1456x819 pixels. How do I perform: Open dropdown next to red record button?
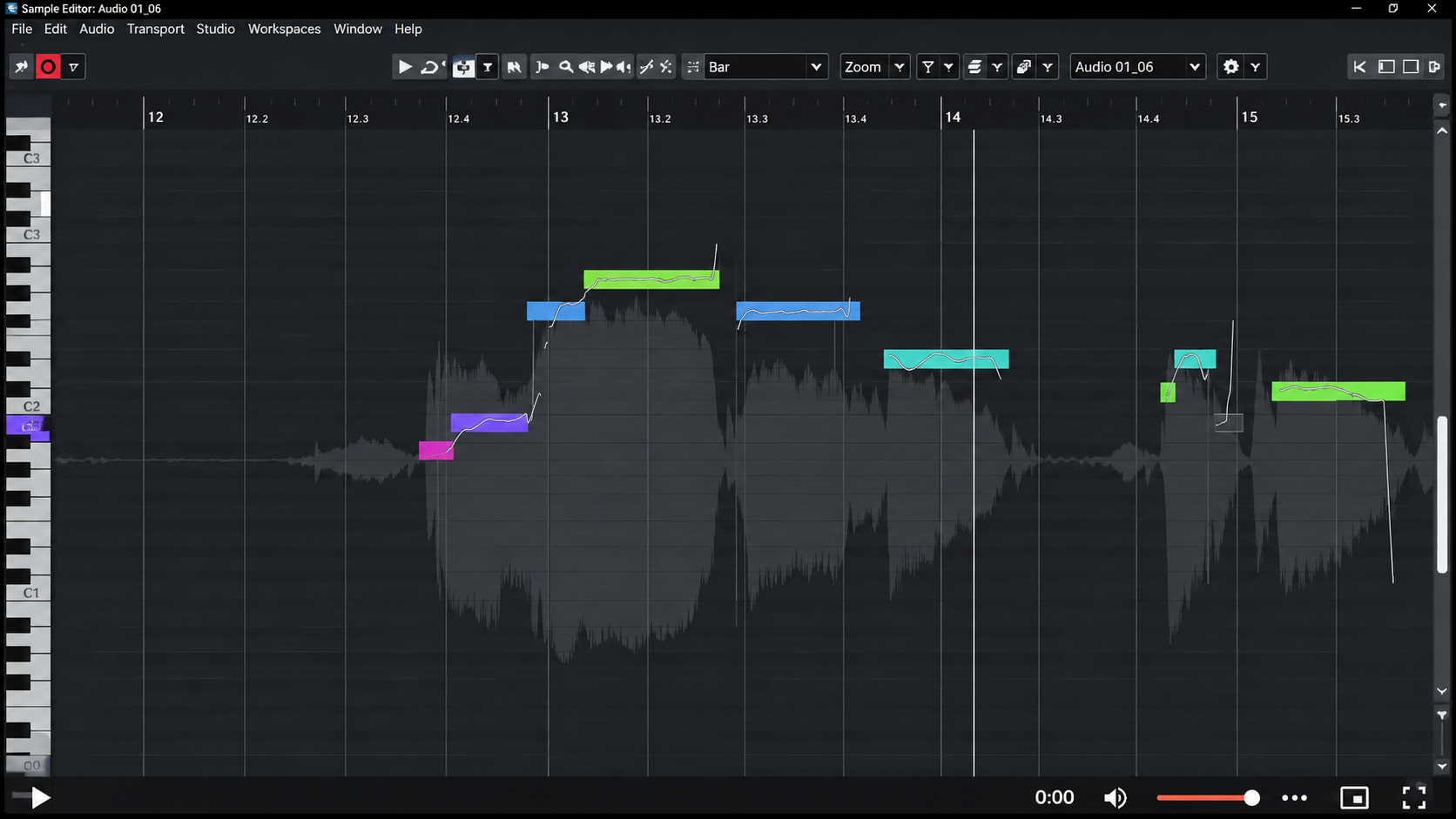[73, 67]
